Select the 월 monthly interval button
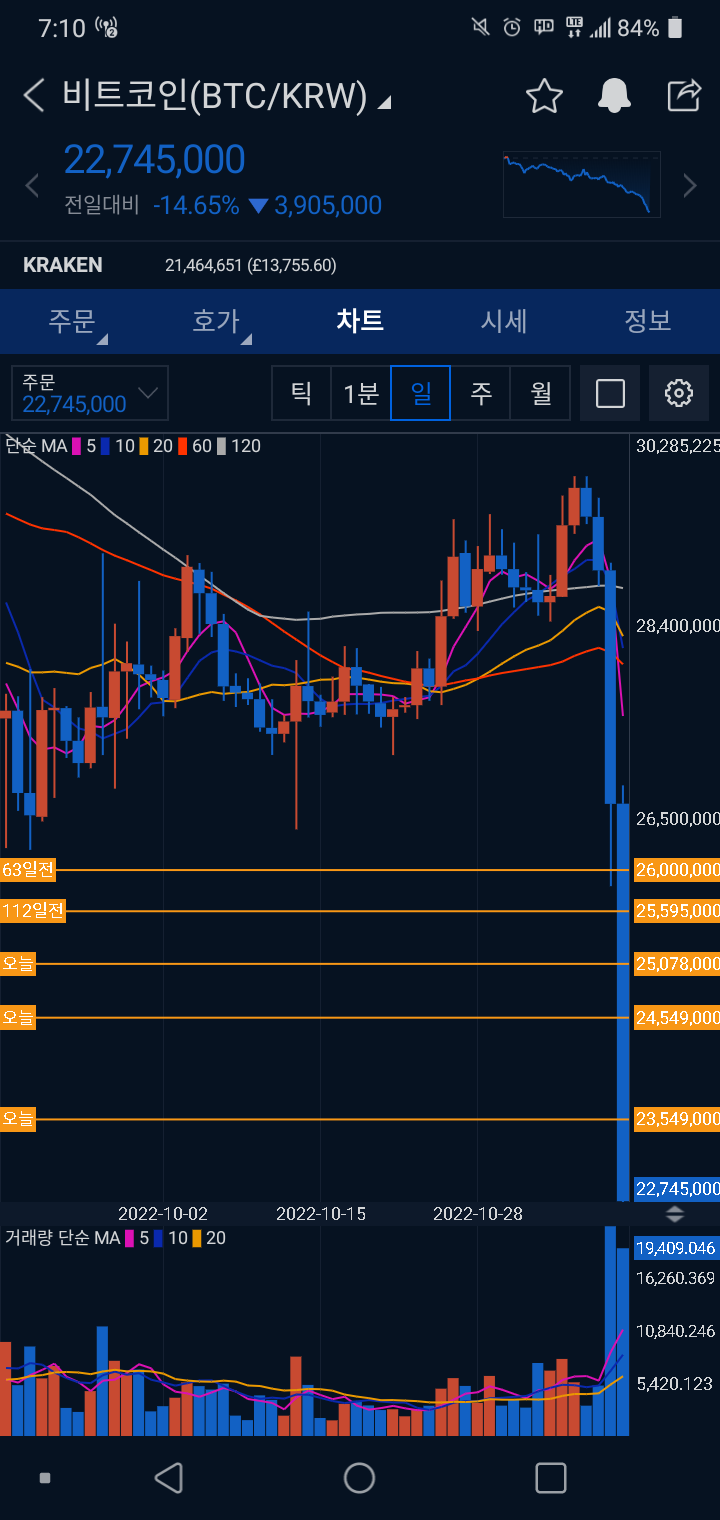 [x=541, y=393]
